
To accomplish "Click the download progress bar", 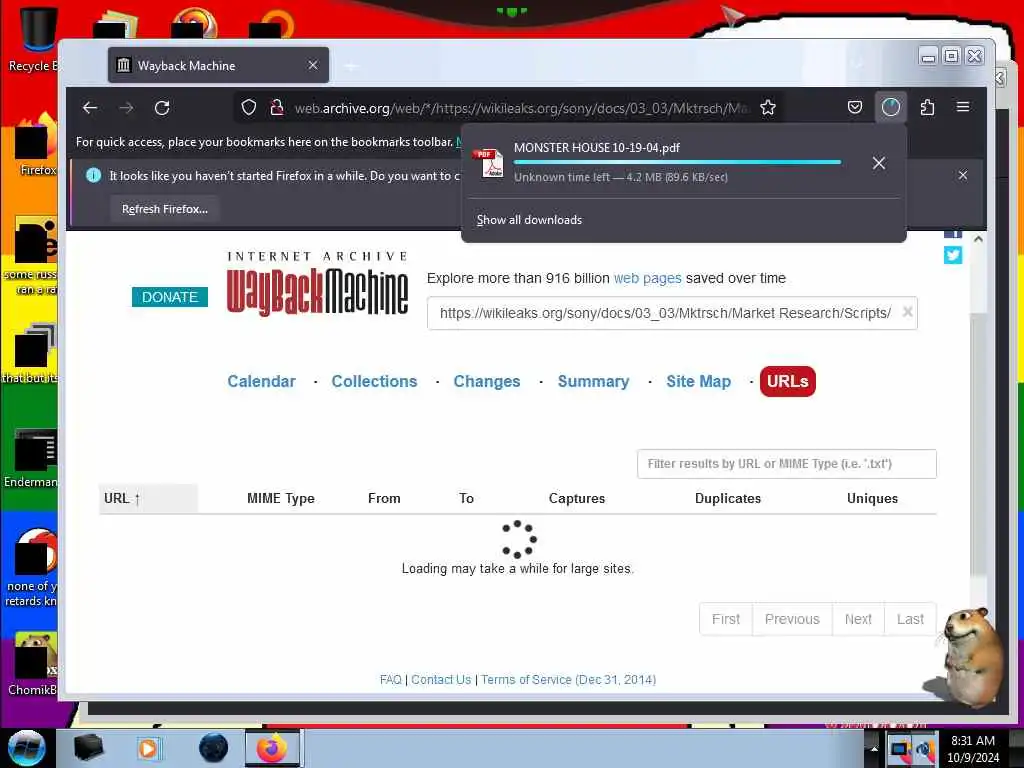I will pyautogui.click(x=677, y=162).
